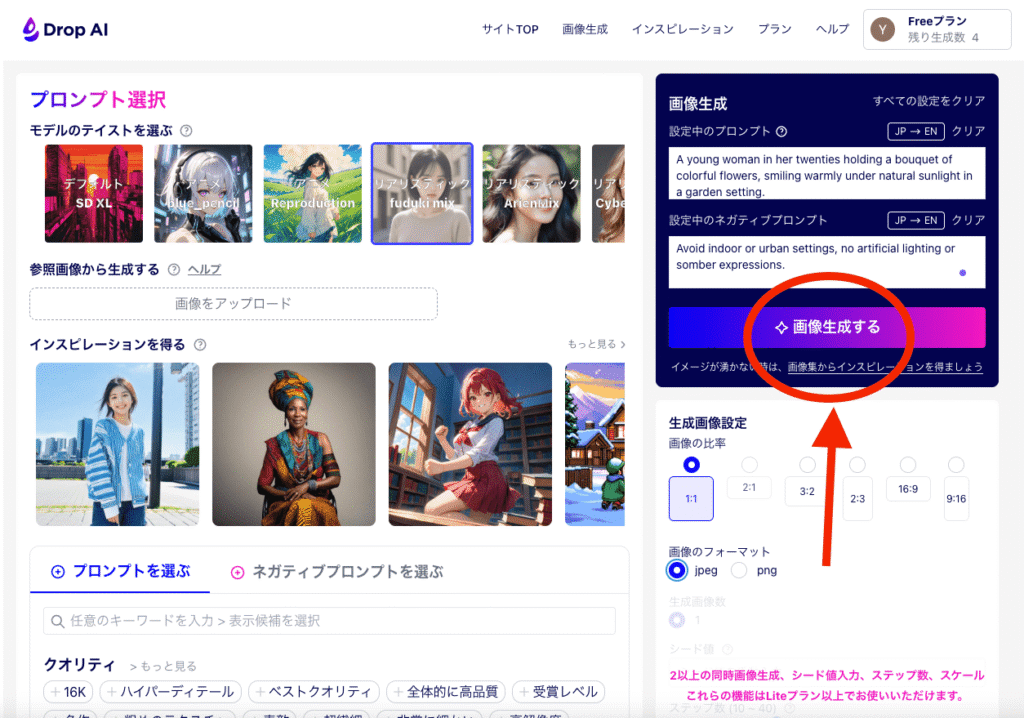
Task: Pick the woman in African headwrap inspiration
Action: click(294, 444)
